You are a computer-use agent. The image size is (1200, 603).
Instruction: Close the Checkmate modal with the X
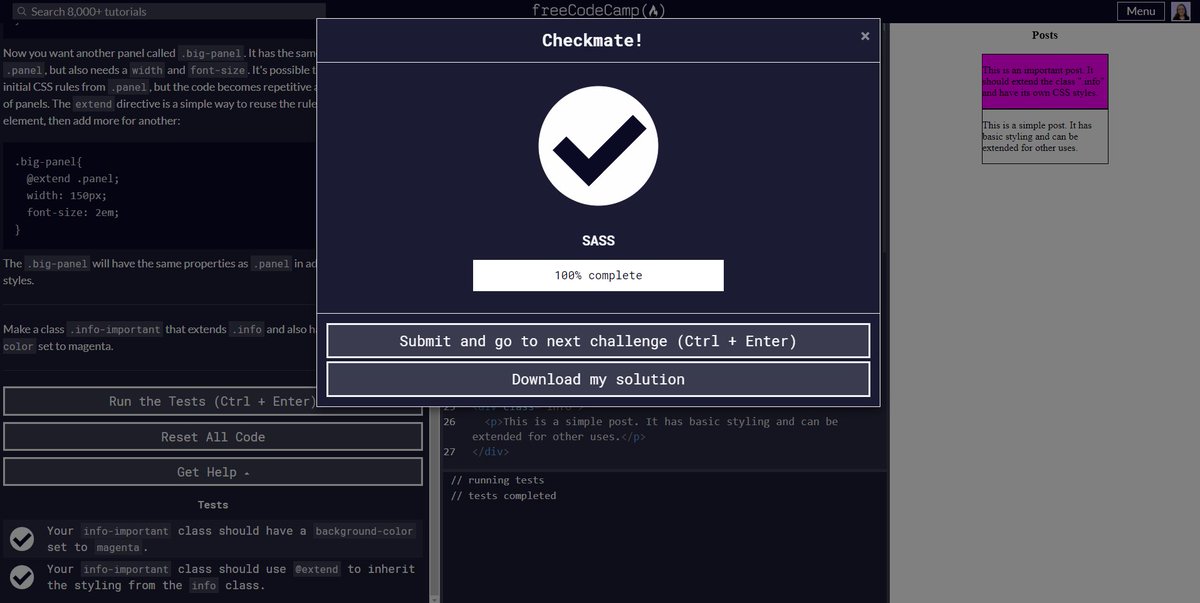coord(865,36)
